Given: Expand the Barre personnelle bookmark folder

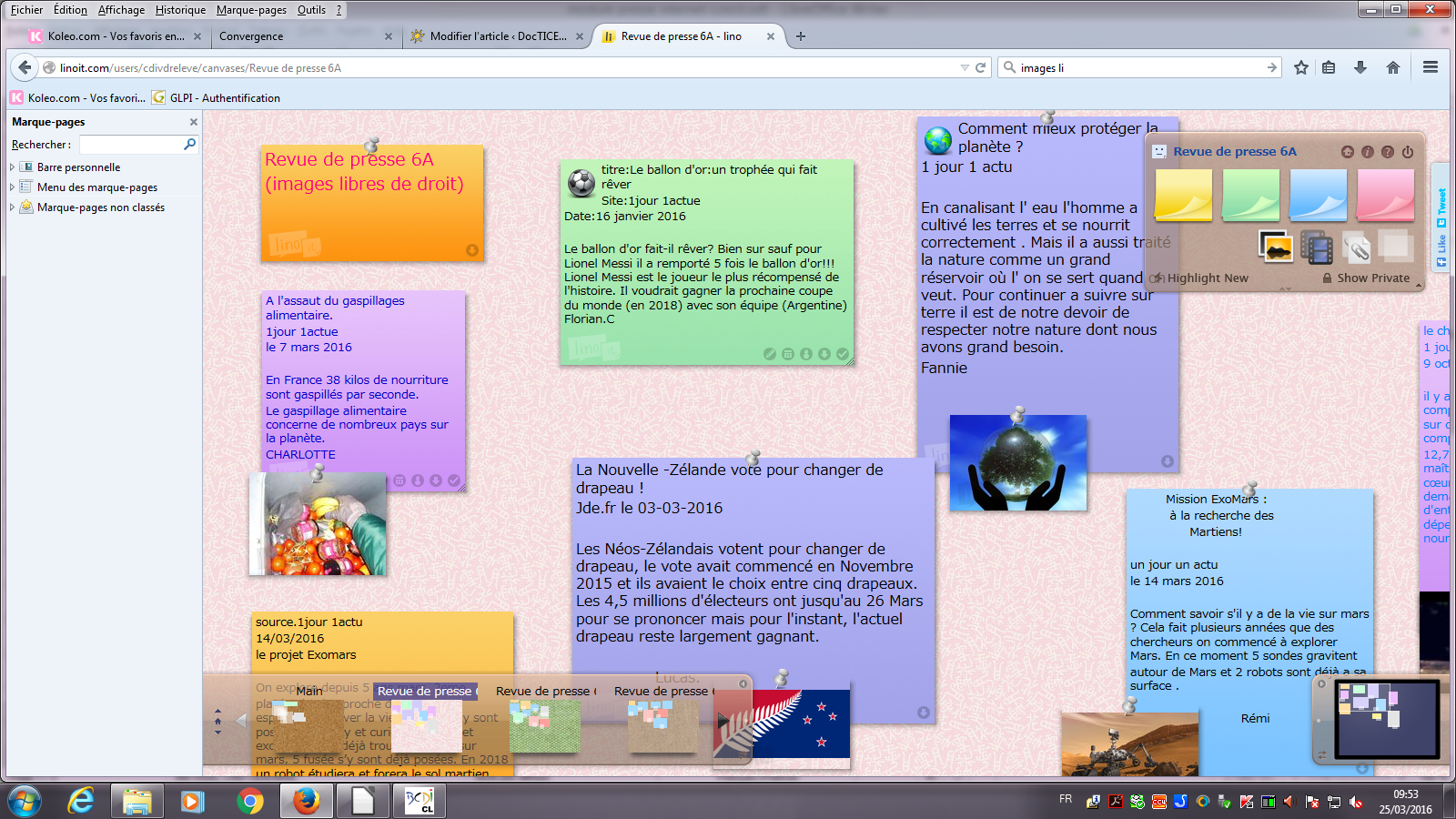Looking at the screenshot, I should (x=12, y=167).
